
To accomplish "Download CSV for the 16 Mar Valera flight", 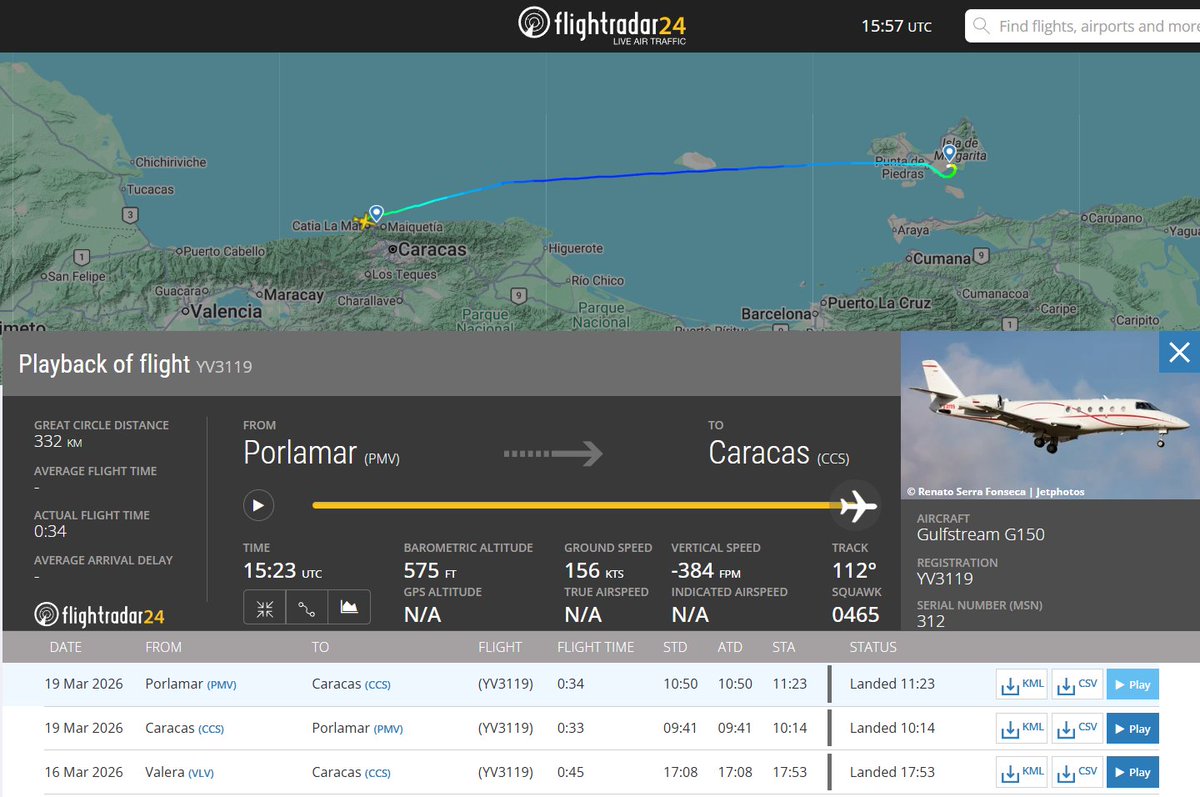I will [1077, 771].
